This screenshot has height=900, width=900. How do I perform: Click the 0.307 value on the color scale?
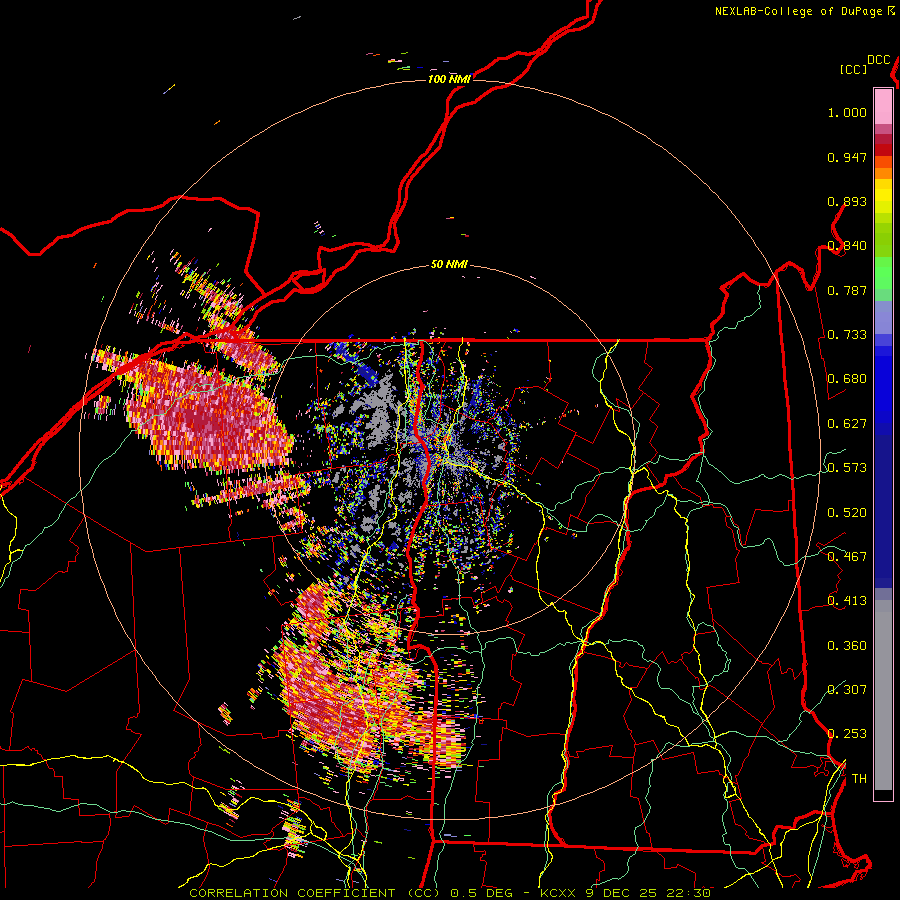pyautogui.click(x=847, y=689)
